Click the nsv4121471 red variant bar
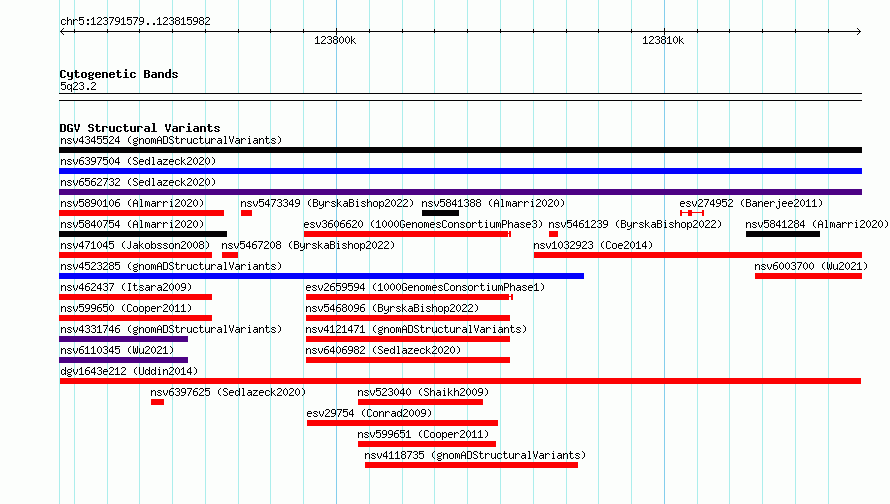The width and height of the screenshot is (890, 504). (408, 339)
